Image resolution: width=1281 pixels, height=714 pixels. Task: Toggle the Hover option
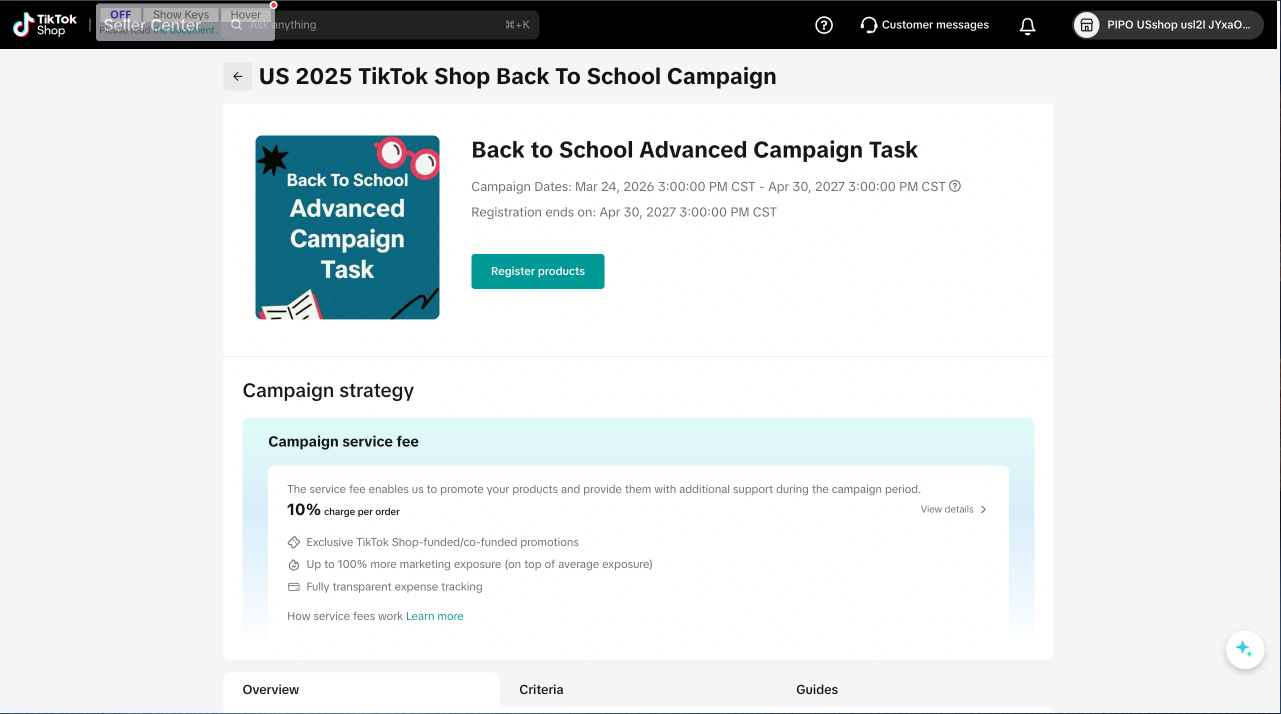point(245,15)
